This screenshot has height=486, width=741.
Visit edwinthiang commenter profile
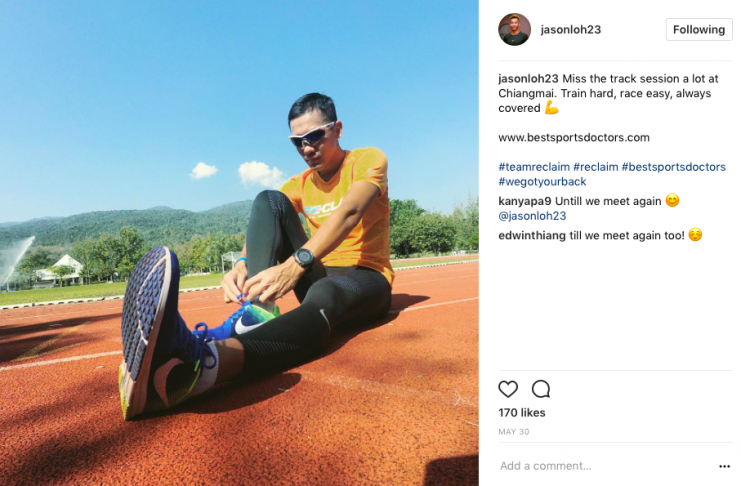pos(532,235)
